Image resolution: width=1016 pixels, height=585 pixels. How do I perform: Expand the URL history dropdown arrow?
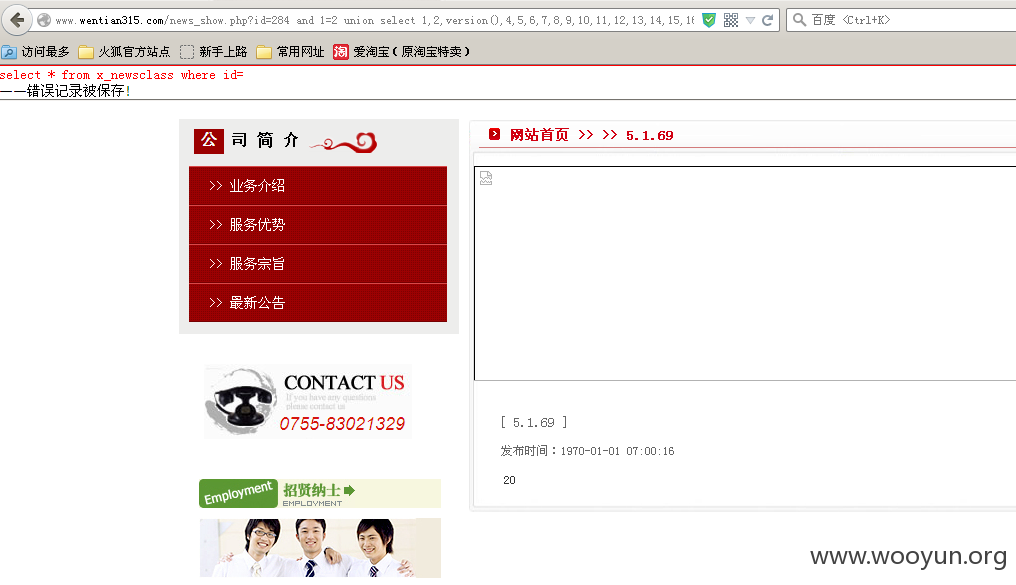point(750,20)
